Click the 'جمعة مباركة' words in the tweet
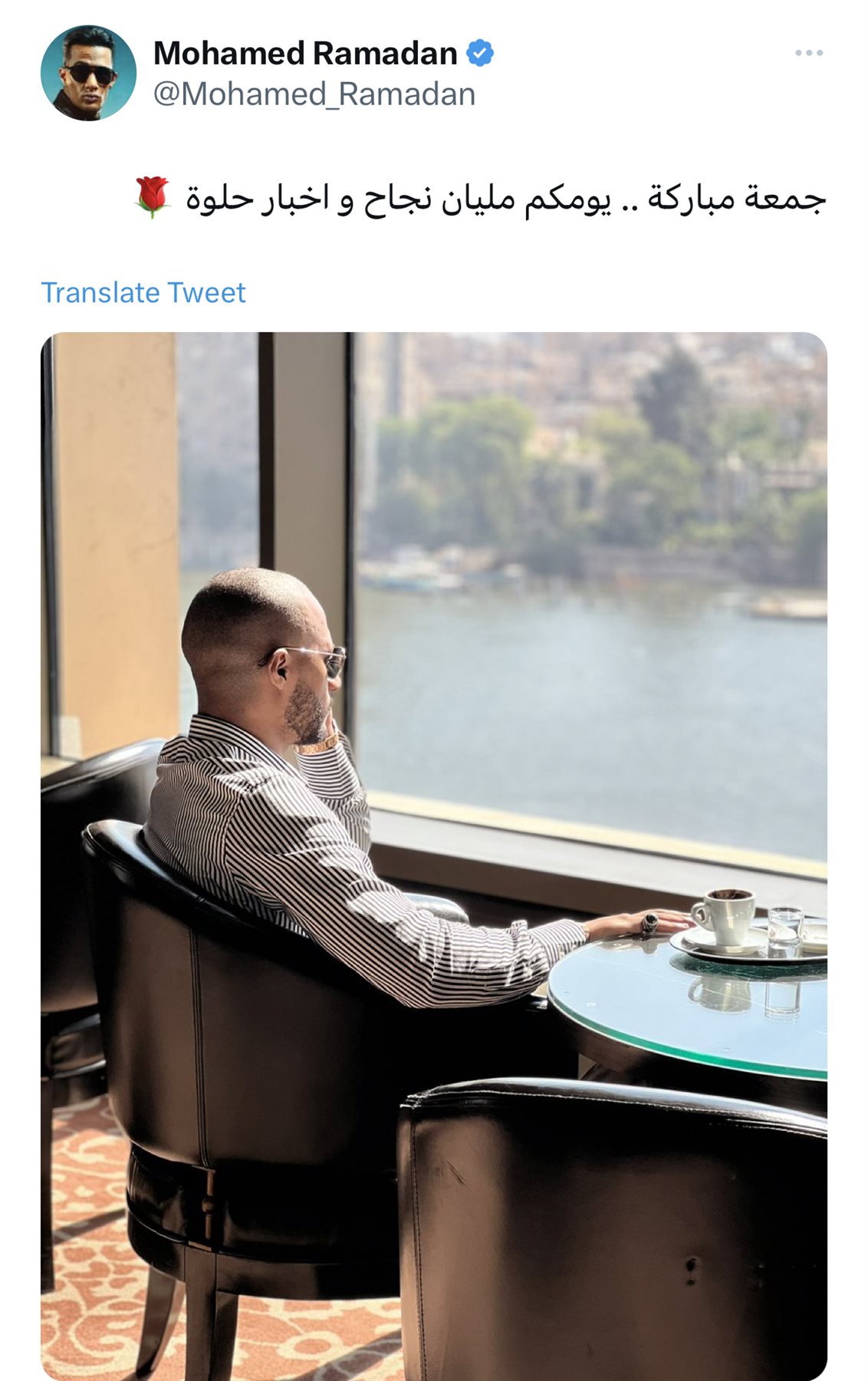The image size is (868, 1381). tap(737, 198)
